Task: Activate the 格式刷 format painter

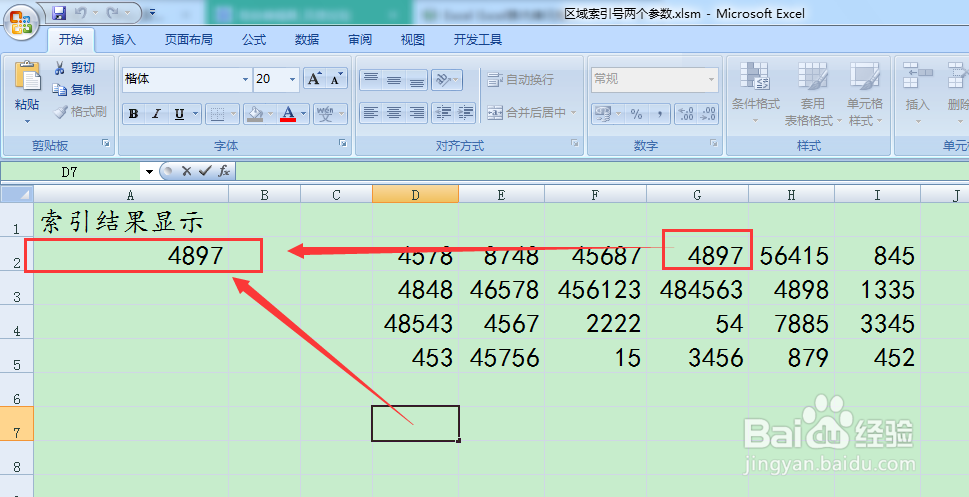Action: [x=80, y=112]
